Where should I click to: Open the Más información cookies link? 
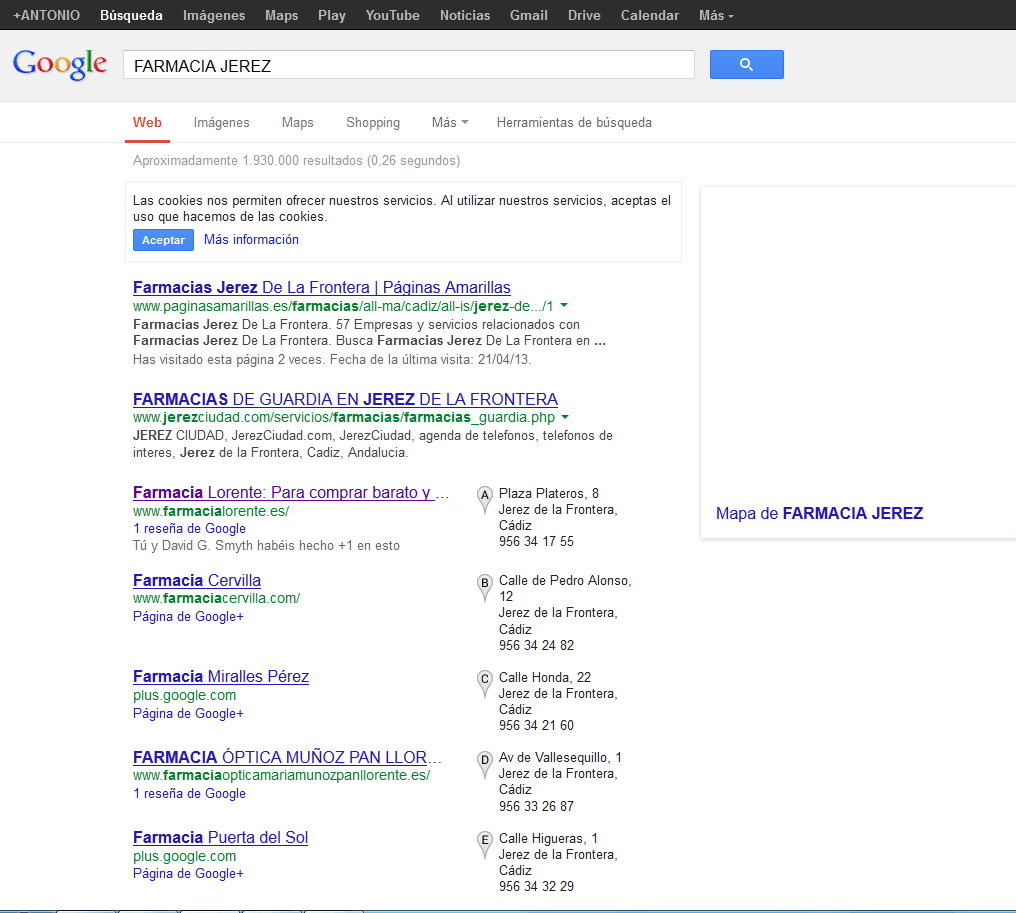coord(251,240)
